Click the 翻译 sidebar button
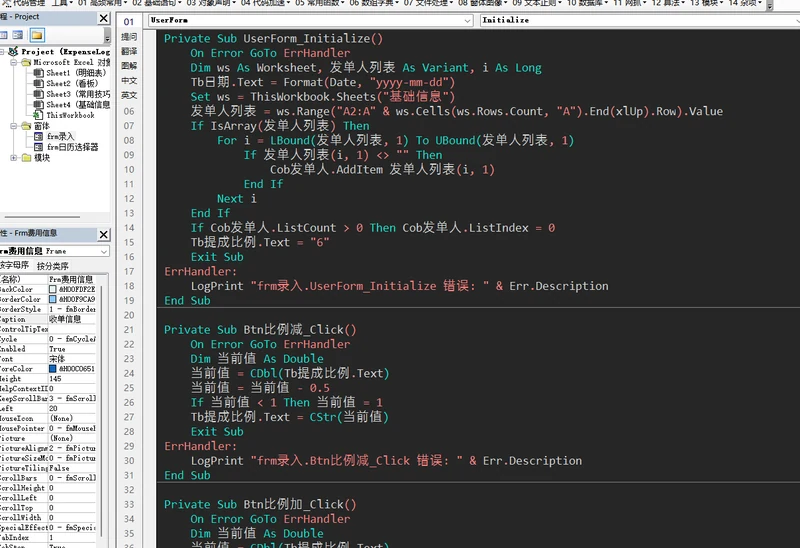Screen dimensions: 800x548 tap(129, 51)
